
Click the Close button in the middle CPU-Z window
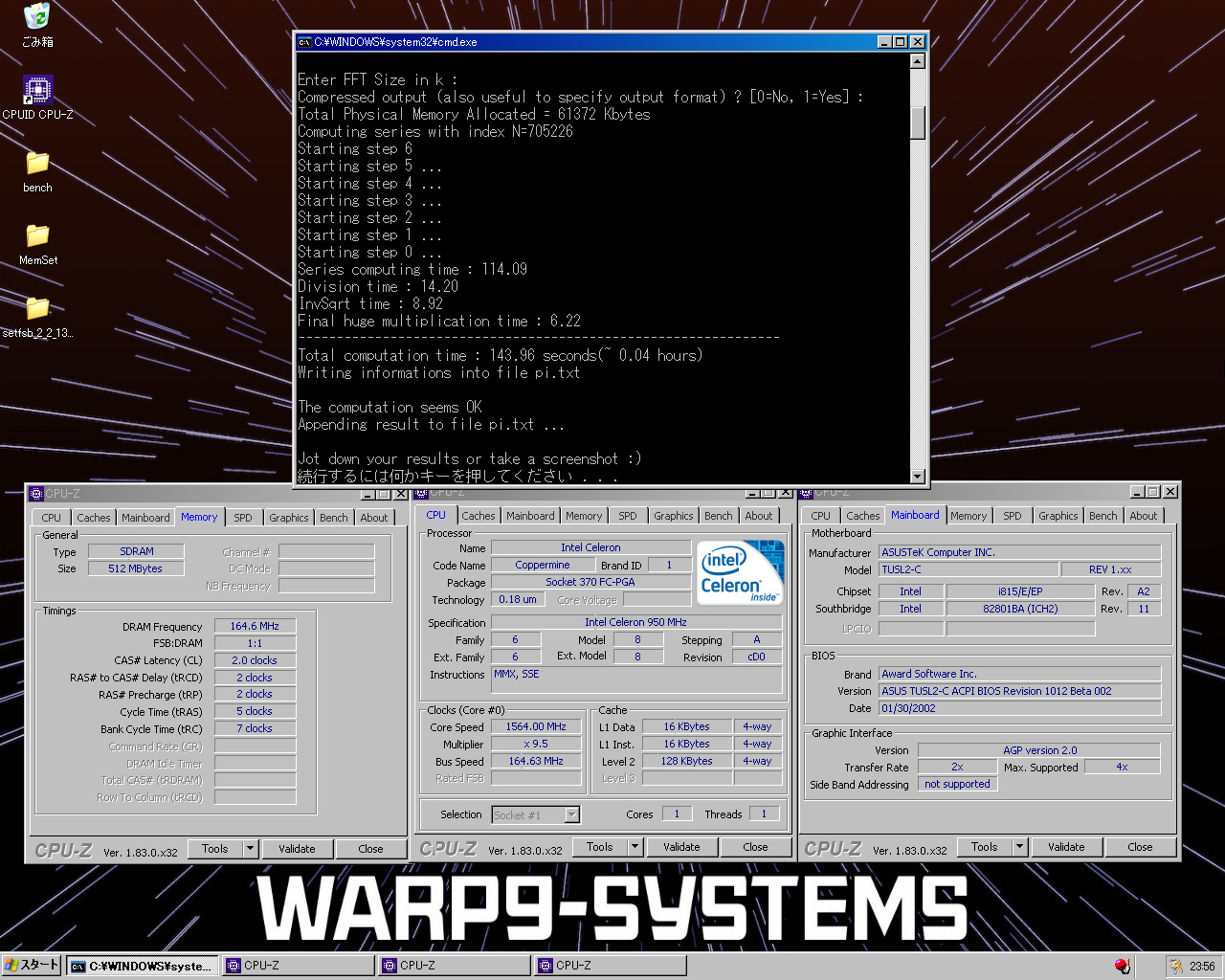(755, 847)
